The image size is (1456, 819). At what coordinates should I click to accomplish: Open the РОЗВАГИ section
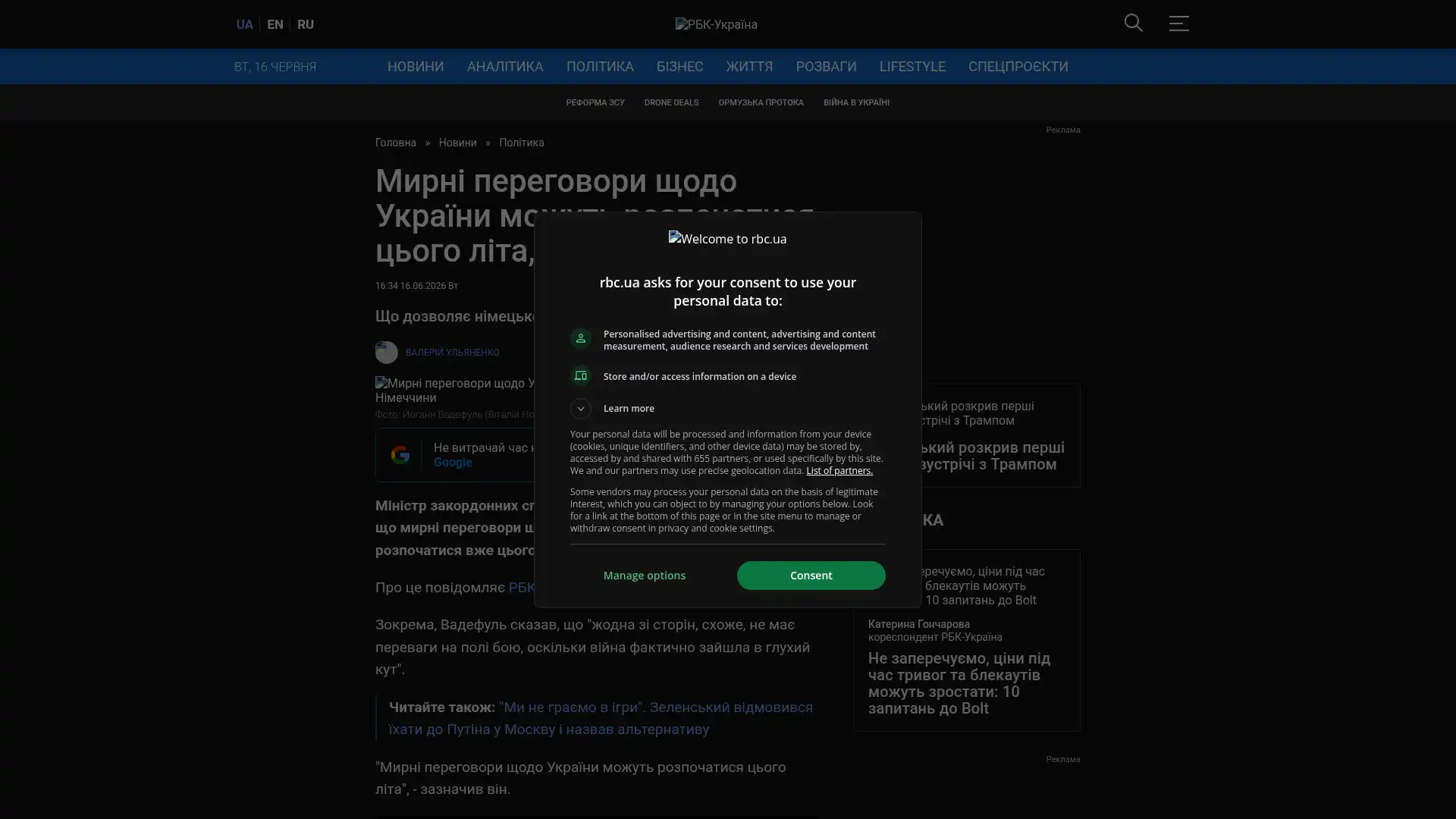coord(826,67)
